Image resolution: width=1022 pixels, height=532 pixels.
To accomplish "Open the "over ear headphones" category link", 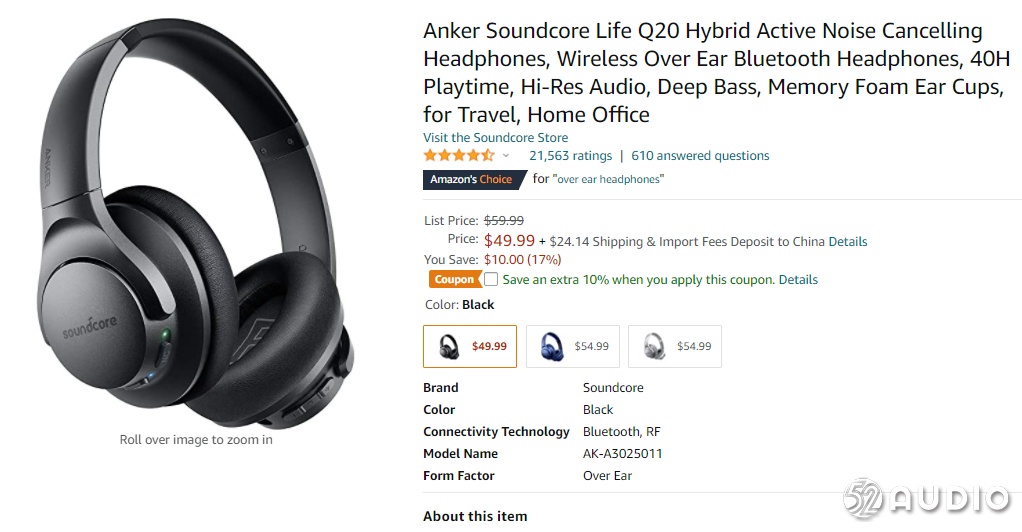I will pyautogui.click(x=608, y=179).
